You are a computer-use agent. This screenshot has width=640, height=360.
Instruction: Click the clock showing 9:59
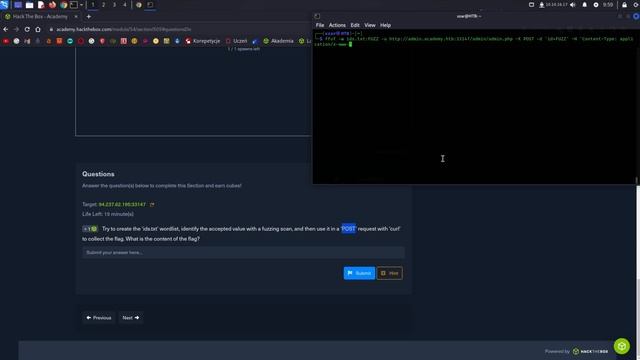pyautogui.click(x=608, y=5)
